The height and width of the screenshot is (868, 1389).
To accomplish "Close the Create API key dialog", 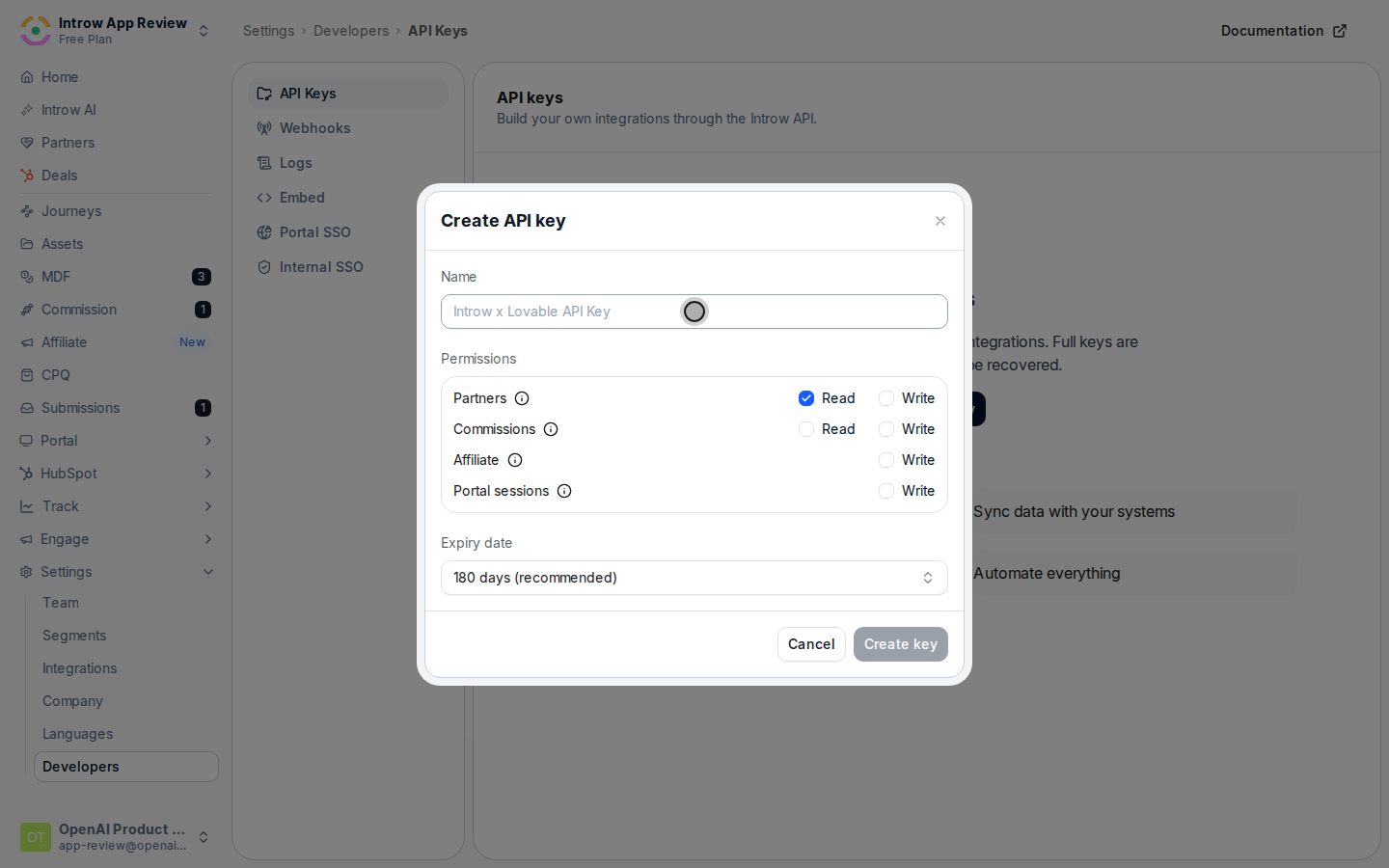I will tap(940, 221).
